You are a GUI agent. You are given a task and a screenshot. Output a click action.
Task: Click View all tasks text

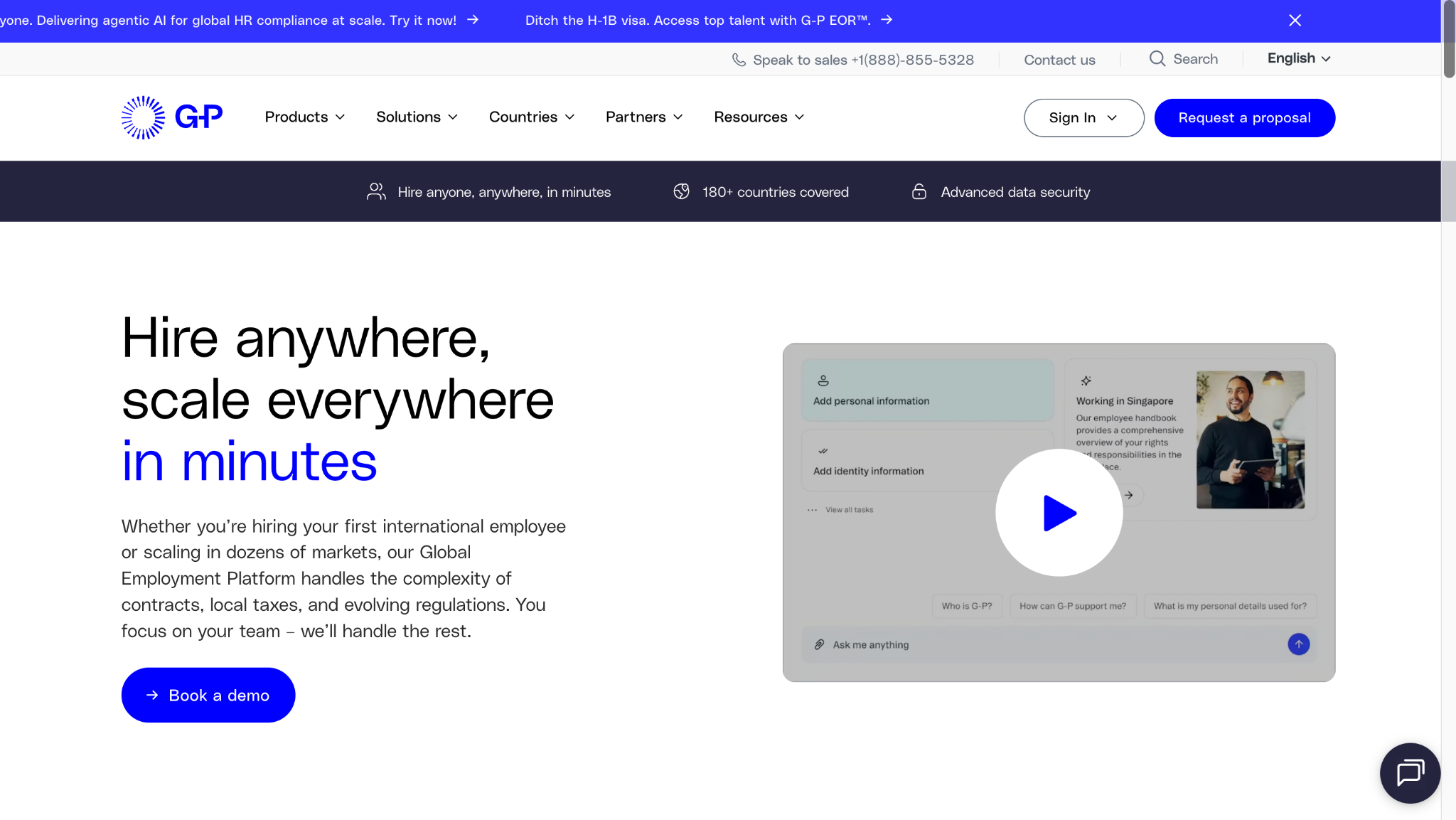849,510
